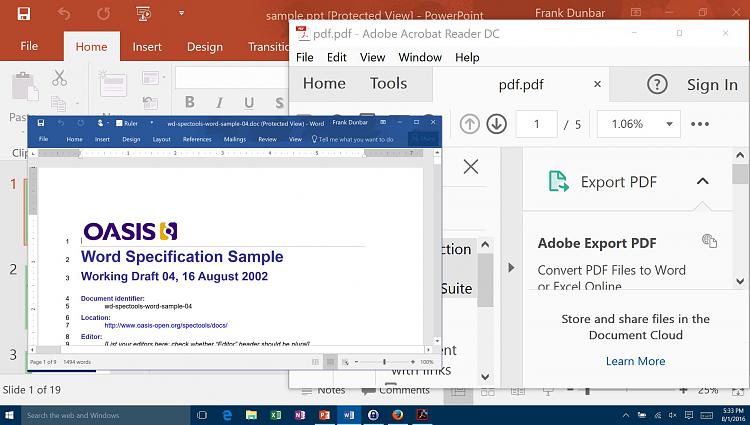750x425 pixels.
Task: Click the Export PDF tool icon
Action: pos(559,181)
